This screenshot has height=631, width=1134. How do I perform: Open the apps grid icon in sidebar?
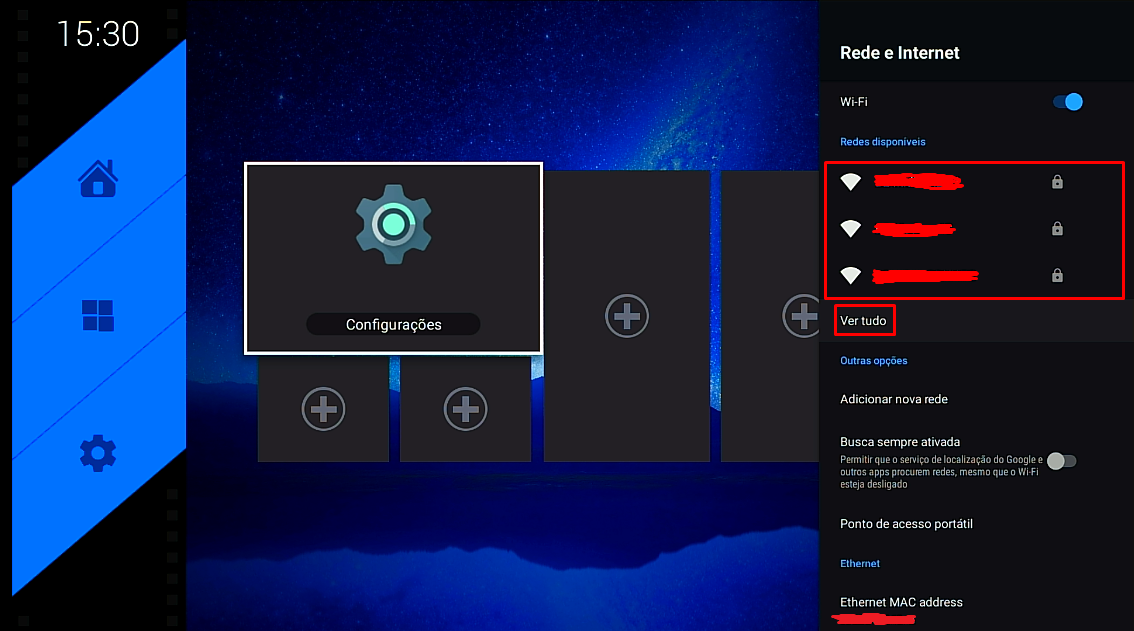98,316
